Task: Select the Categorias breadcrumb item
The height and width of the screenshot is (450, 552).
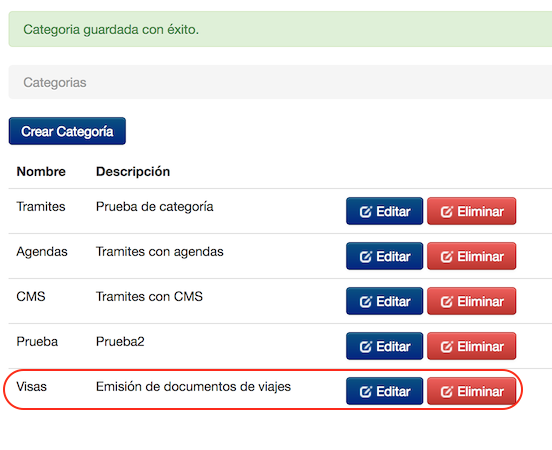Action: [55, 82]
